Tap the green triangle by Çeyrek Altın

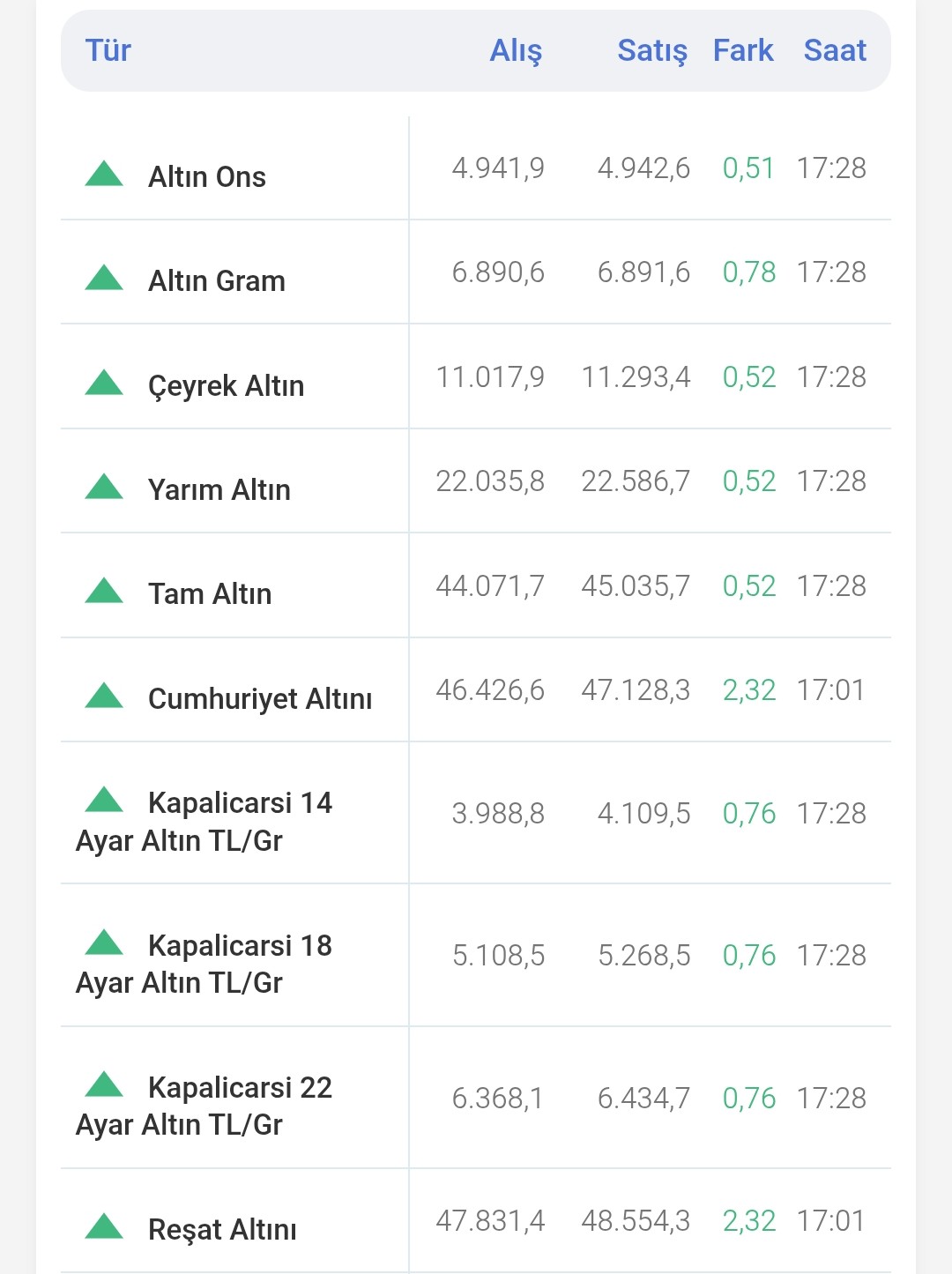pyautogui.click(x=104, y=383)
